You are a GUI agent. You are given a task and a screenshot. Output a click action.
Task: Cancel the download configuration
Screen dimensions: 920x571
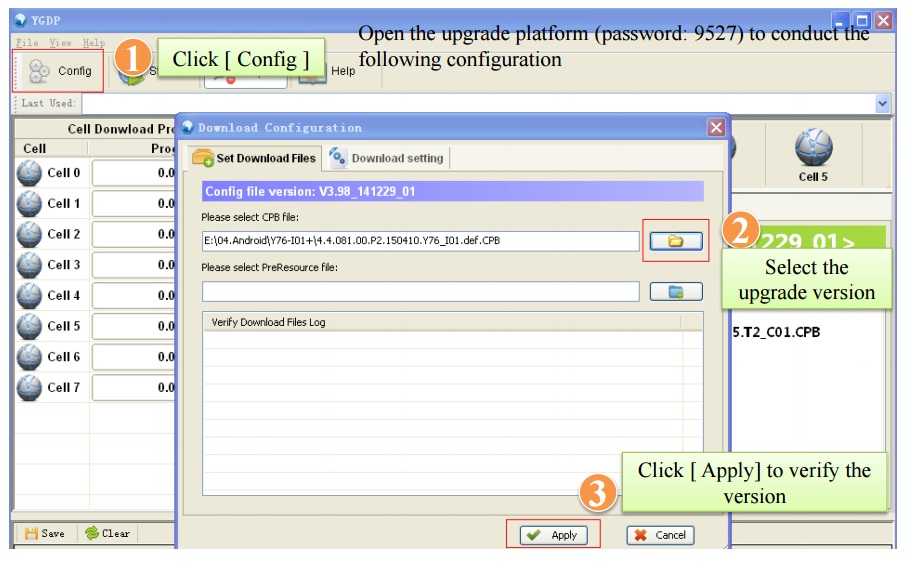click(660, 535)
